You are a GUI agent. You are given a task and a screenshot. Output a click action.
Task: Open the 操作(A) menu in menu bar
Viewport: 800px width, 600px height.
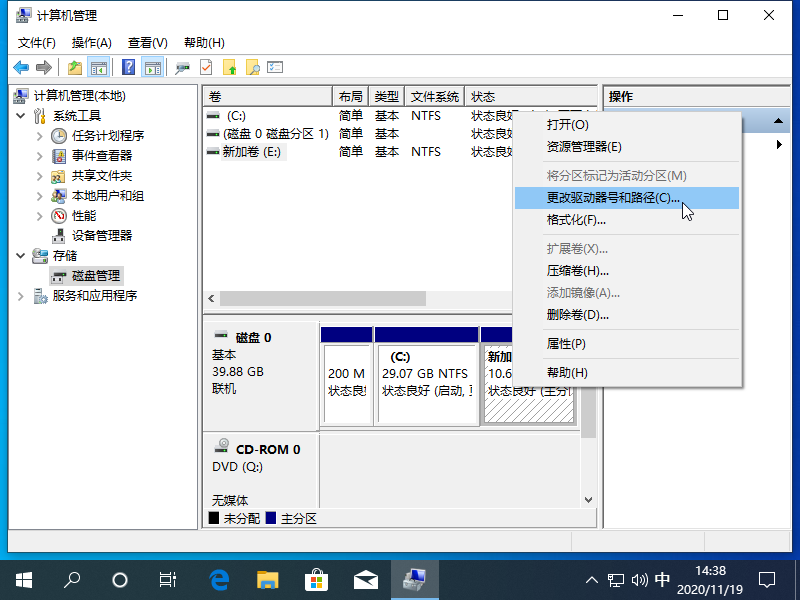91,43
